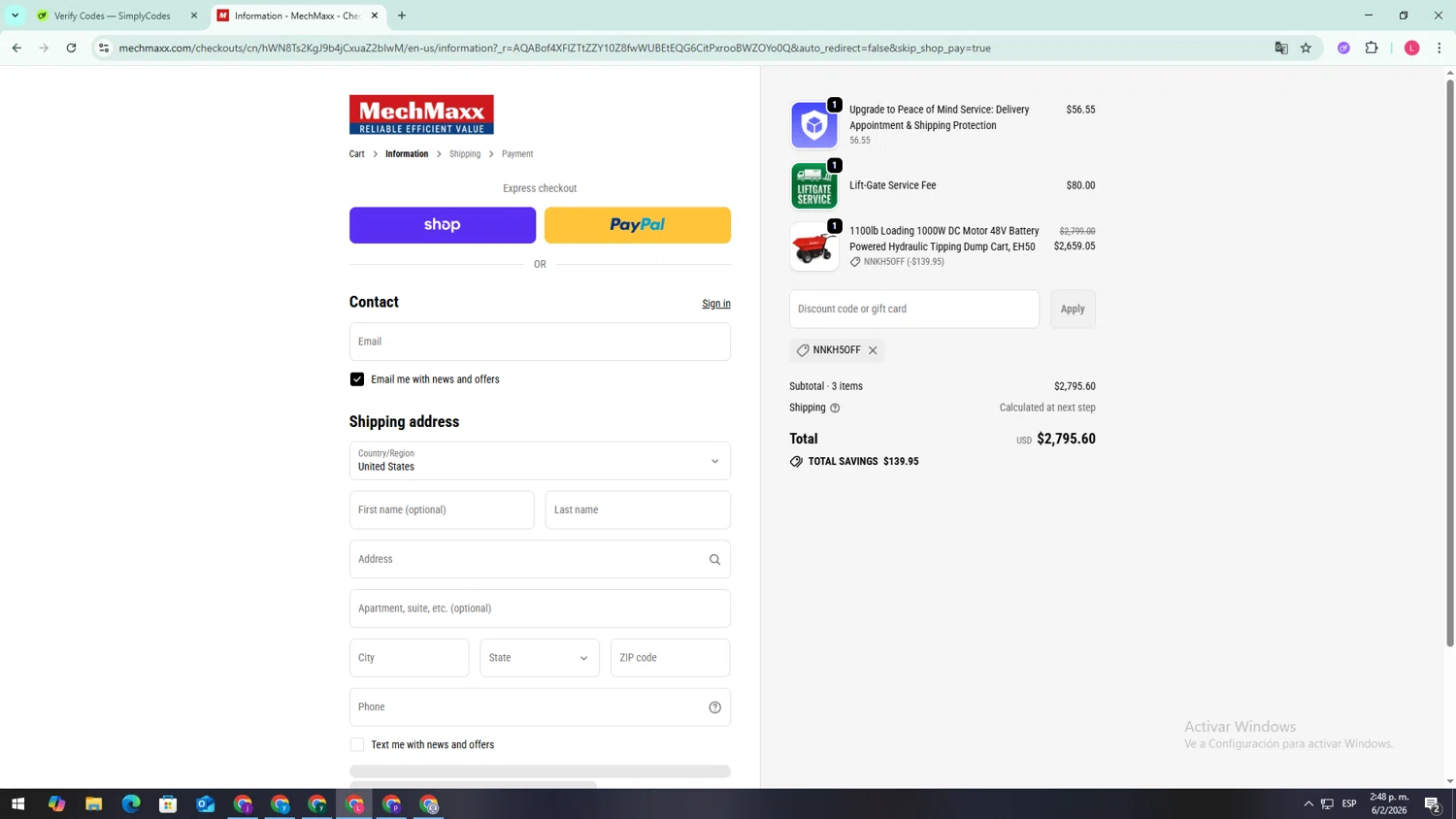Click the Apartment, suite field
1456x819 pixels.
(540, 608)
